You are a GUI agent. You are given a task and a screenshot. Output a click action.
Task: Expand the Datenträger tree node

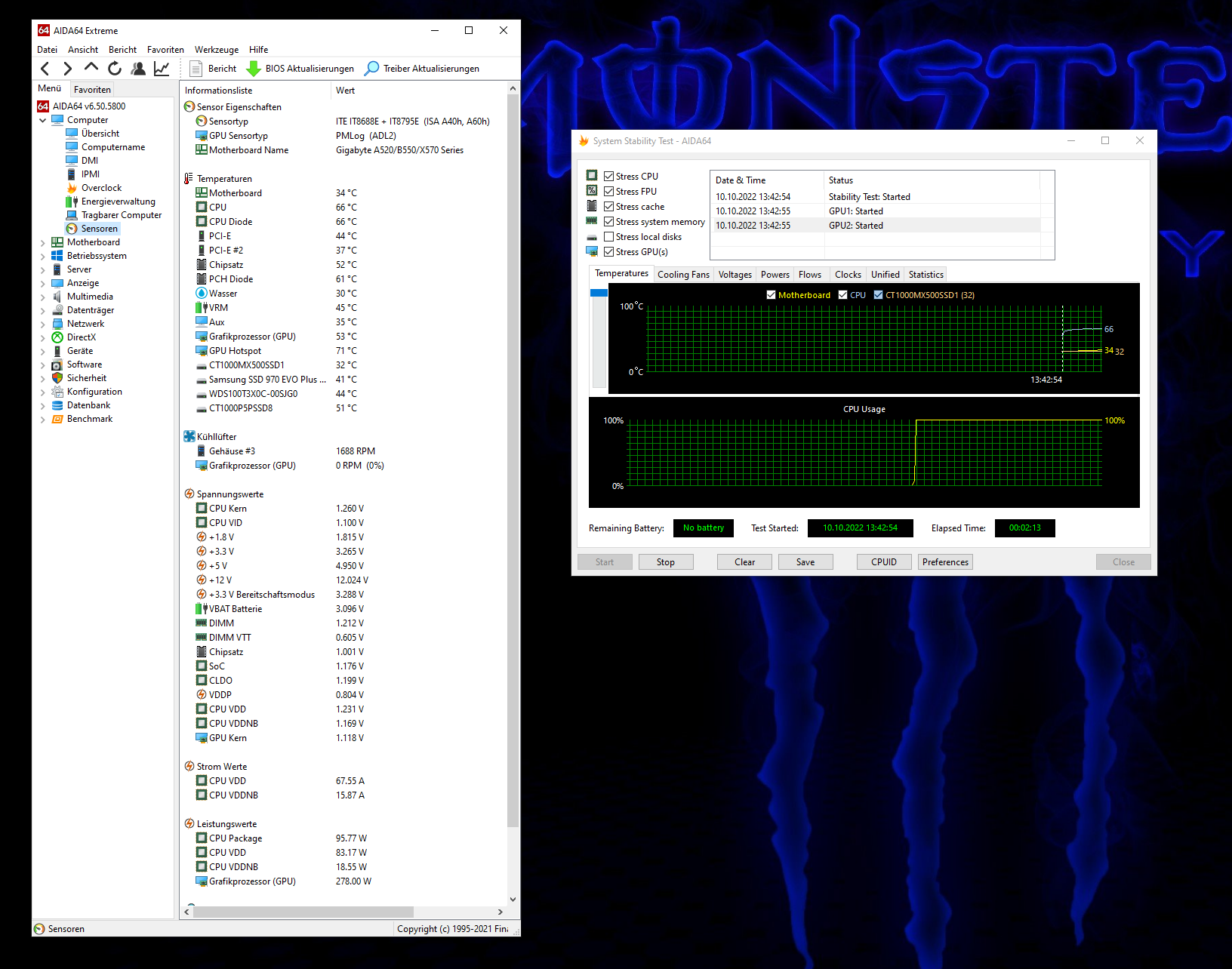42,310
